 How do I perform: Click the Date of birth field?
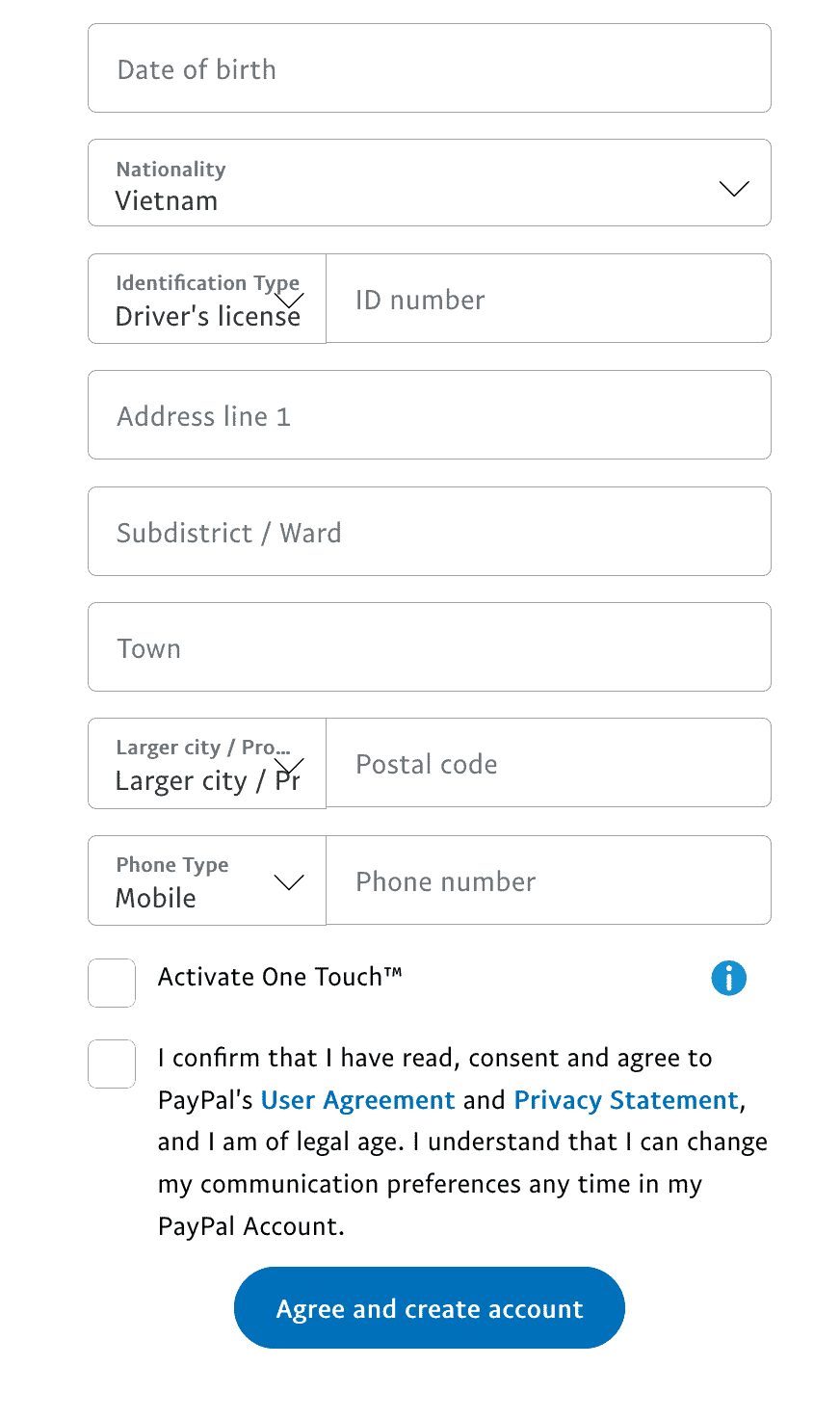(x=429, y=67)
